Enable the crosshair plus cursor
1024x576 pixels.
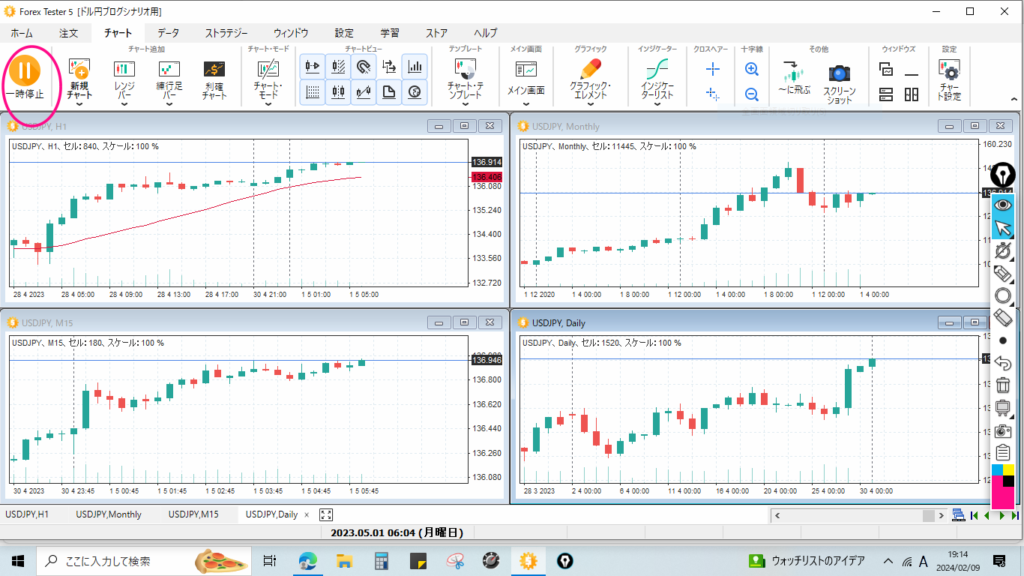coord(712,69)
